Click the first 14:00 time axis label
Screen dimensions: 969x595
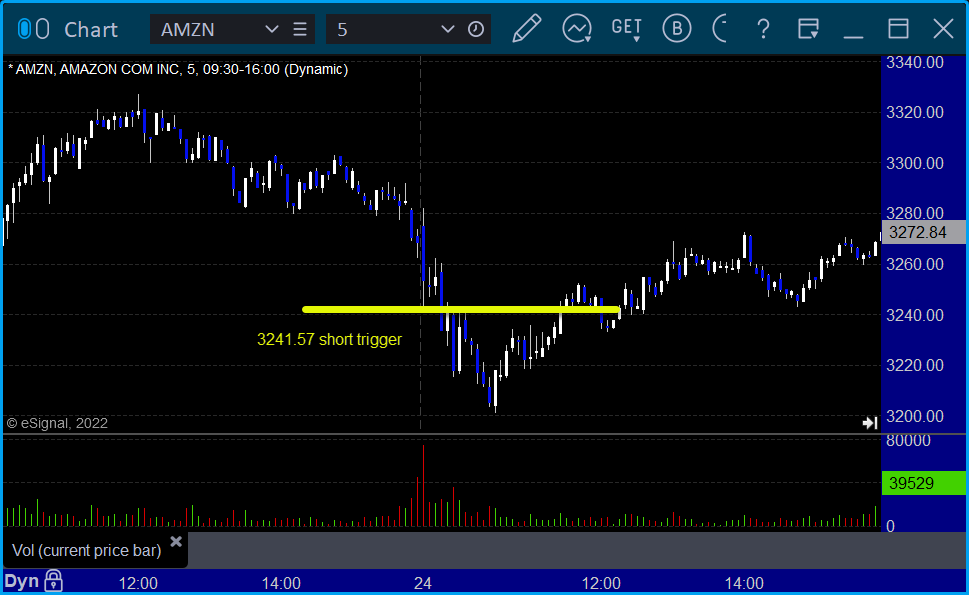point(281,583)
